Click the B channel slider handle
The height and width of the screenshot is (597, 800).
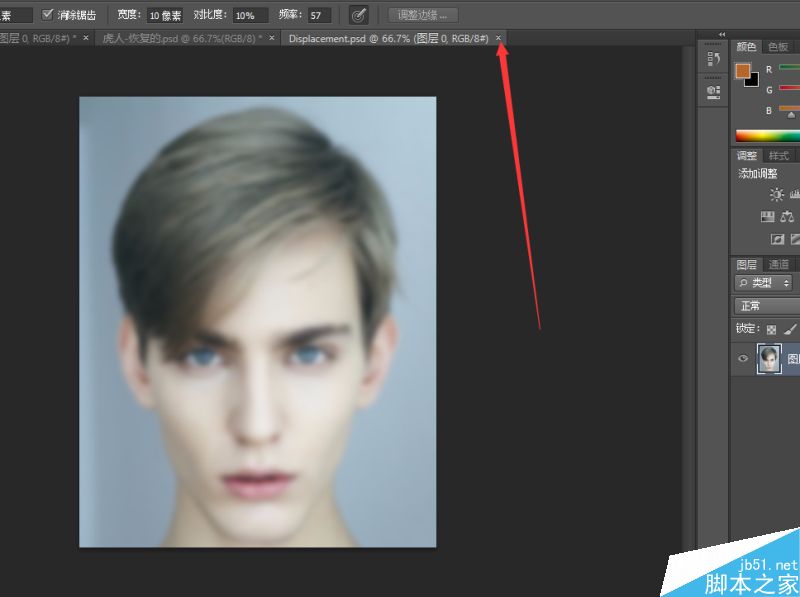791,115
